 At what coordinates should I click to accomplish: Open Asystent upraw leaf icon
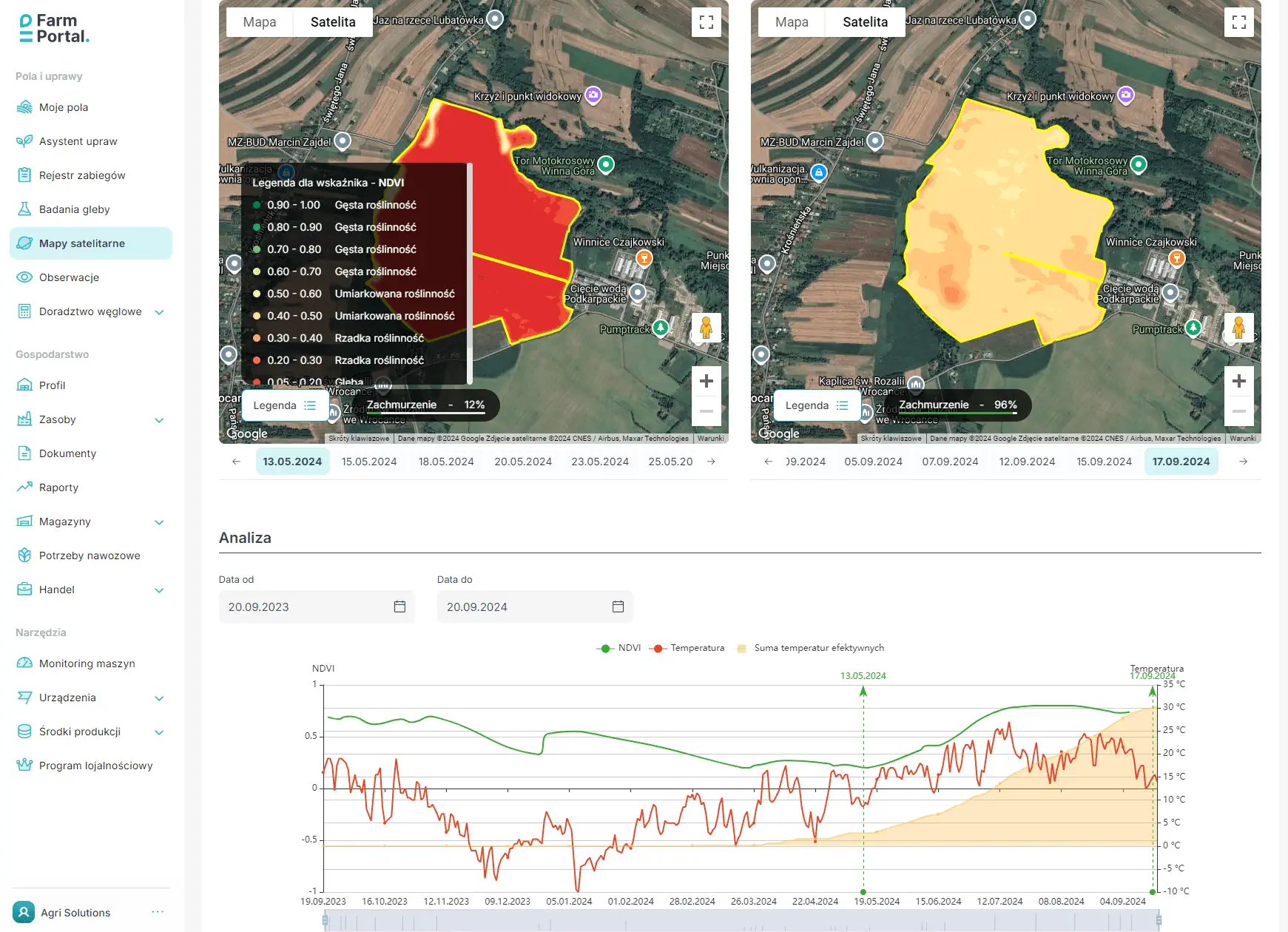click(x=24, y=141)
